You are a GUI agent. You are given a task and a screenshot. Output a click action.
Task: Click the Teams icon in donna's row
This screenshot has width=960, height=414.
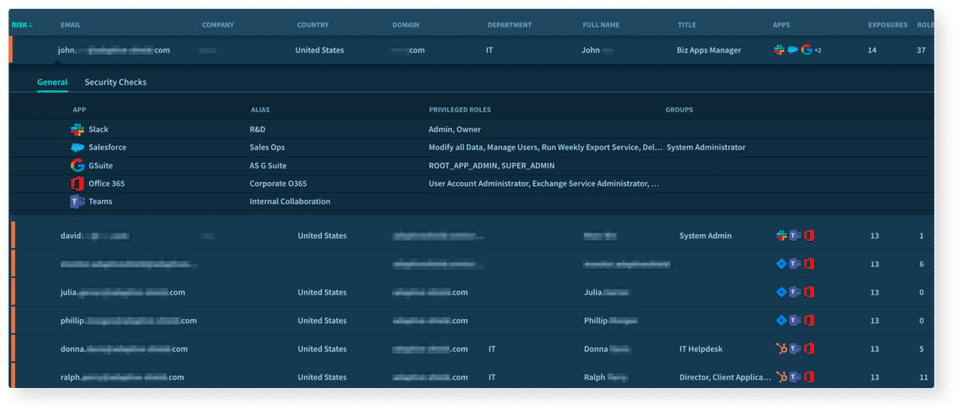[x=795, y=348]
